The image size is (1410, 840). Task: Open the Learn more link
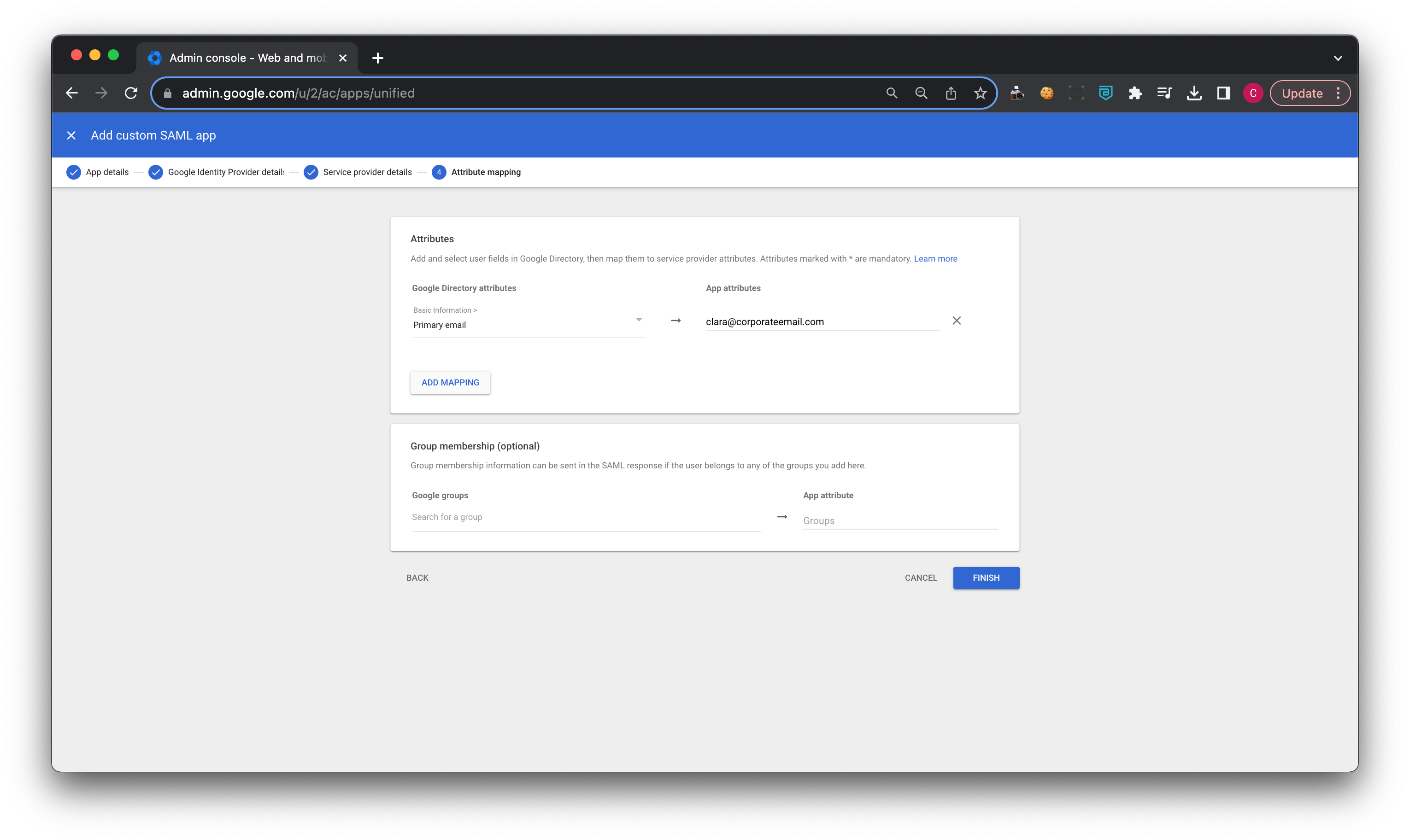(x=935, y=259)
